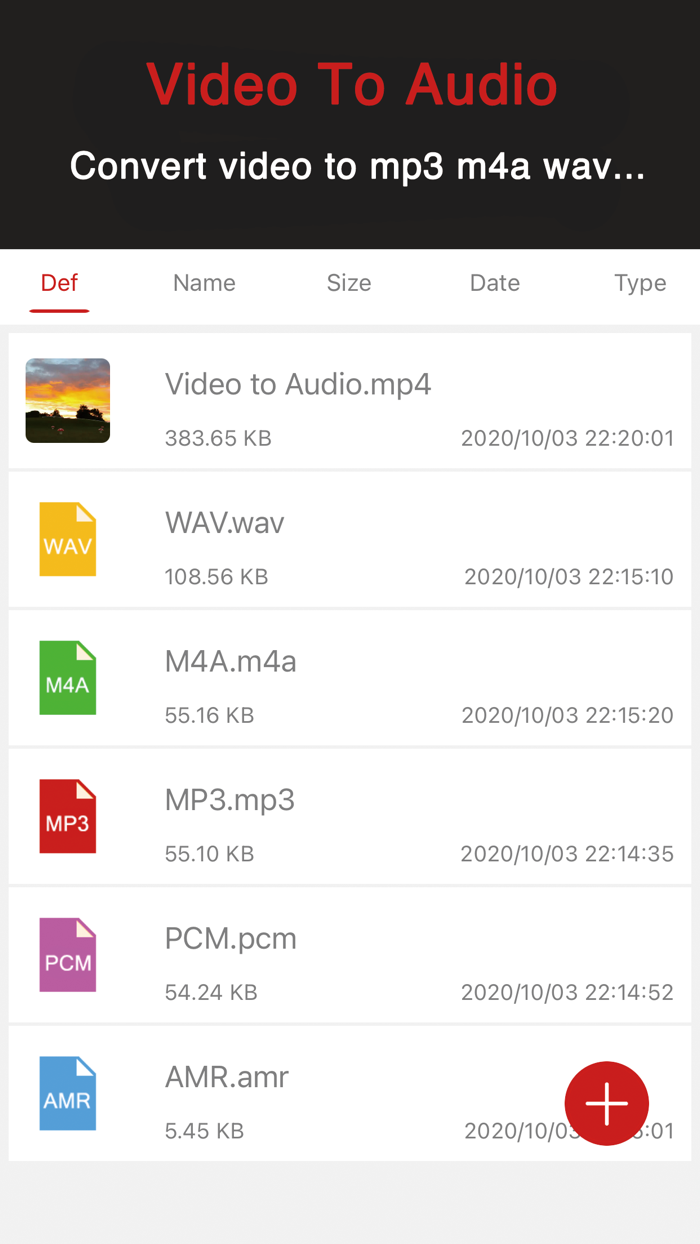700x1244 pixels.
Task: Sort files by Name
Action: (x=203, y=283)
